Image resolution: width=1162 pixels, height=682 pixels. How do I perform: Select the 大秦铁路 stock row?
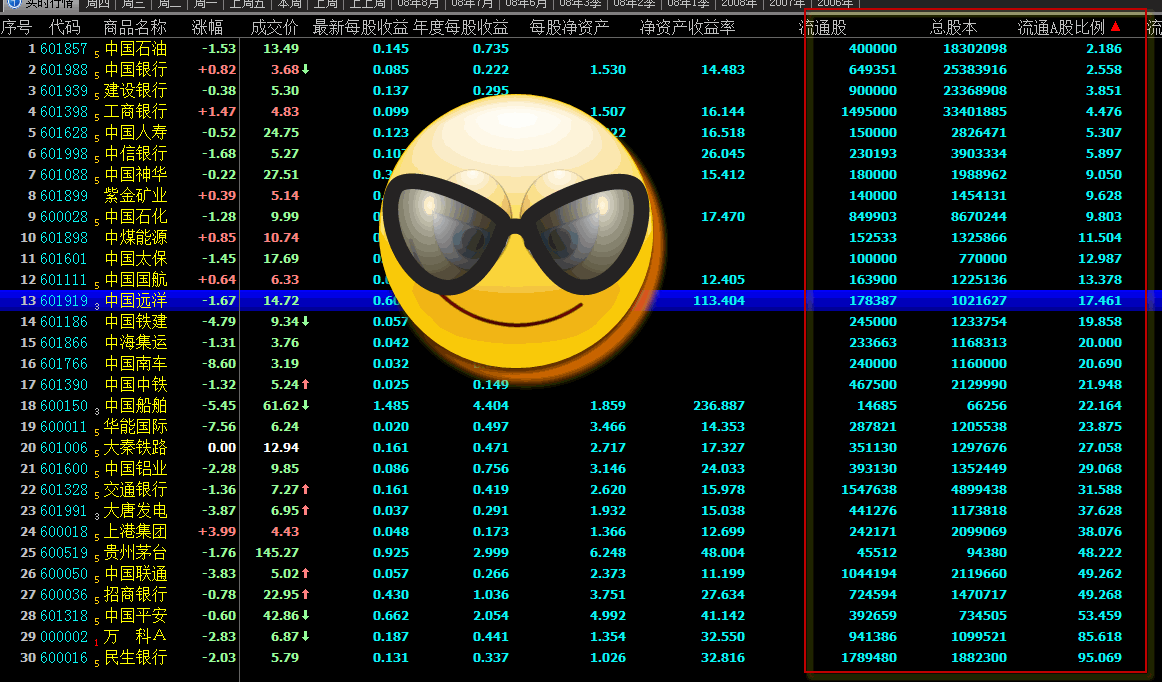click(x=581, y=448)
